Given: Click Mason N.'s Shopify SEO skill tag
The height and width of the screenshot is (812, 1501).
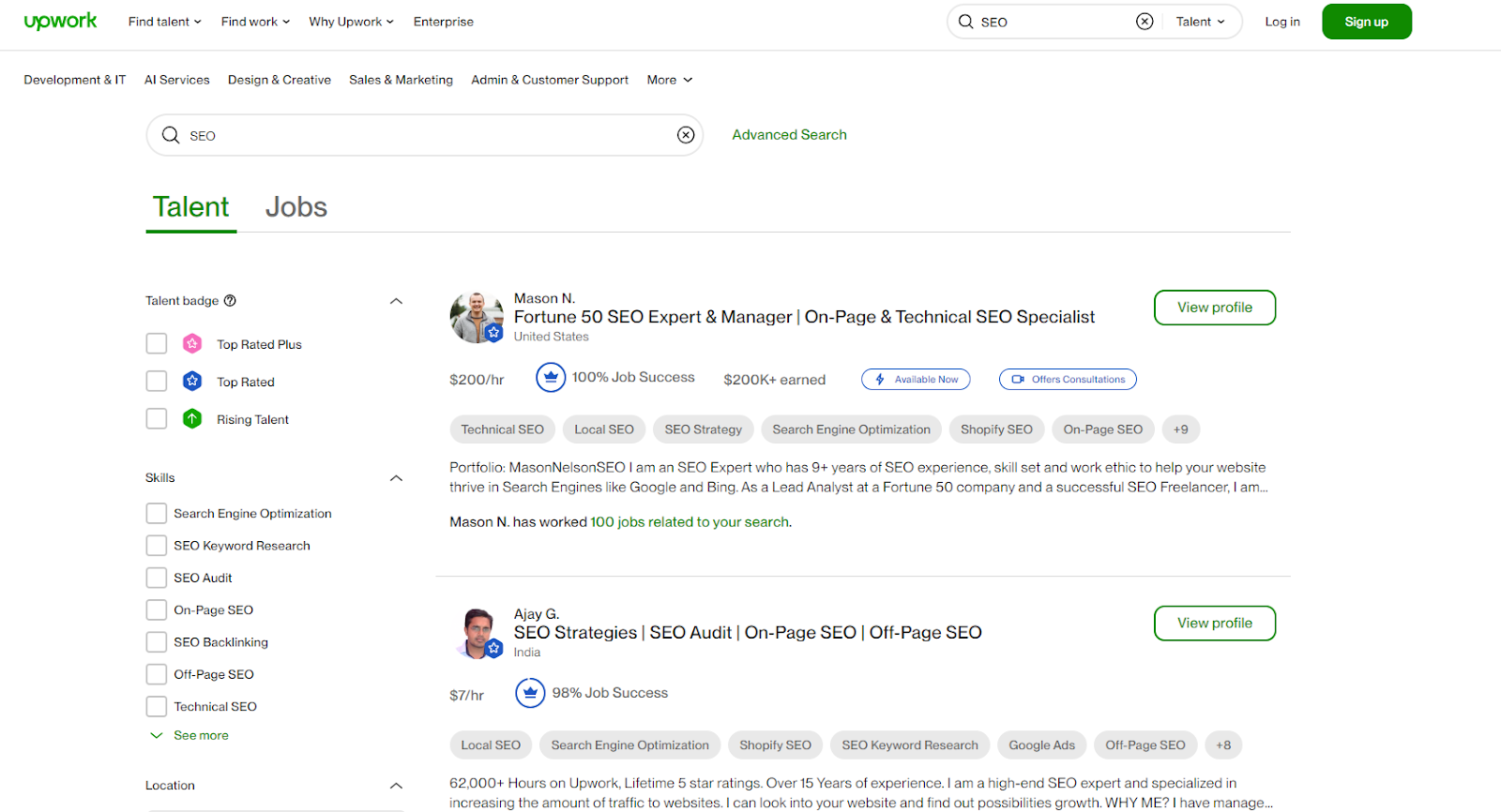Looking at the screenshot, I should pyautogui.click(x=996, y=429).
